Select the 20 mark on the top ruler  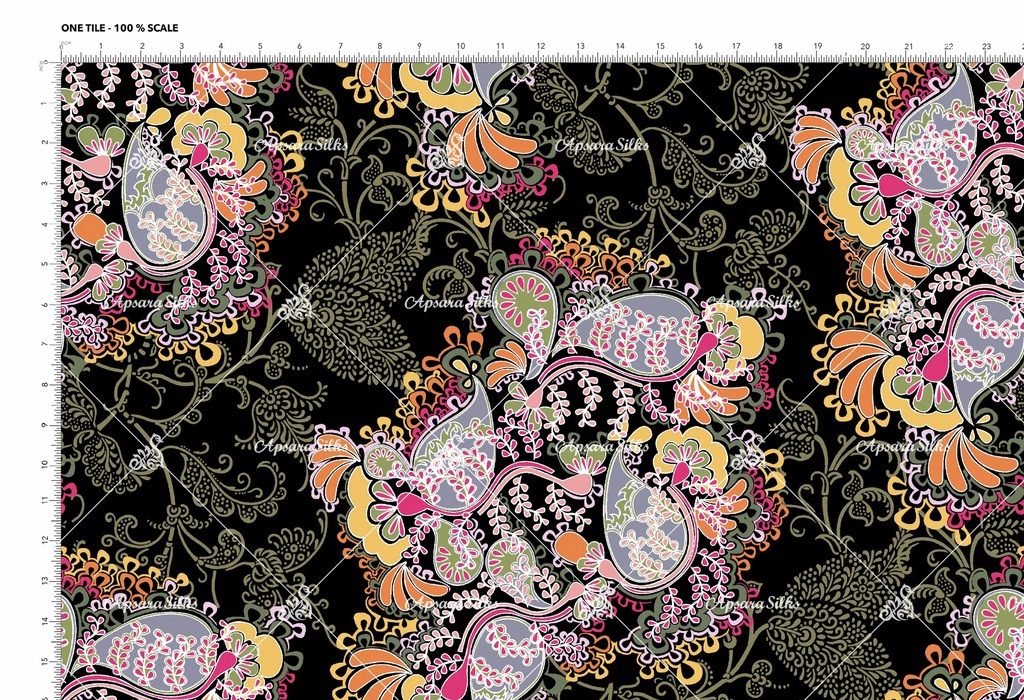(864, 47)
